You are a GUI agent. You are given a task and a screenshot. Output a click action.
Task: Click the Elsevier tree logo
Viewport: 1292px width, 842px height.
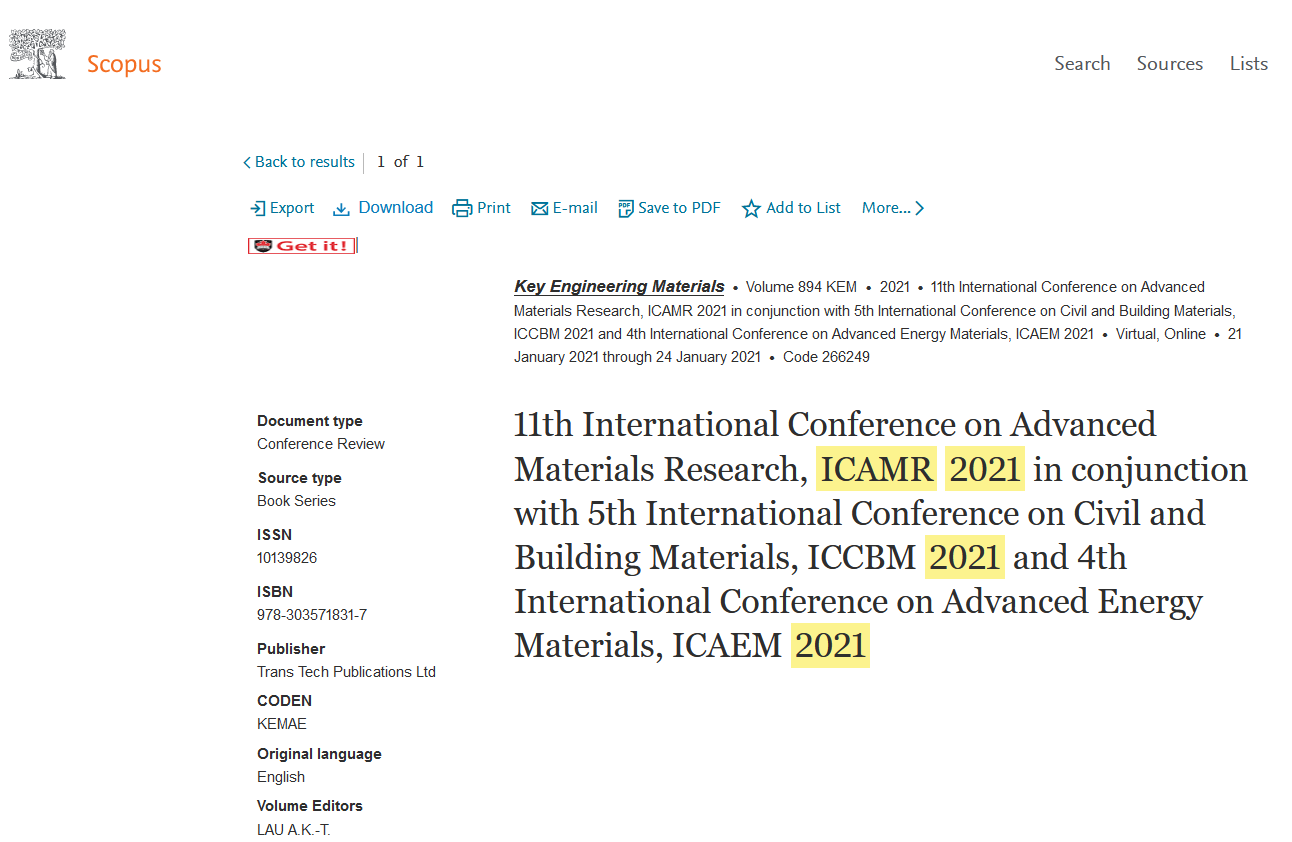point(38,55)
